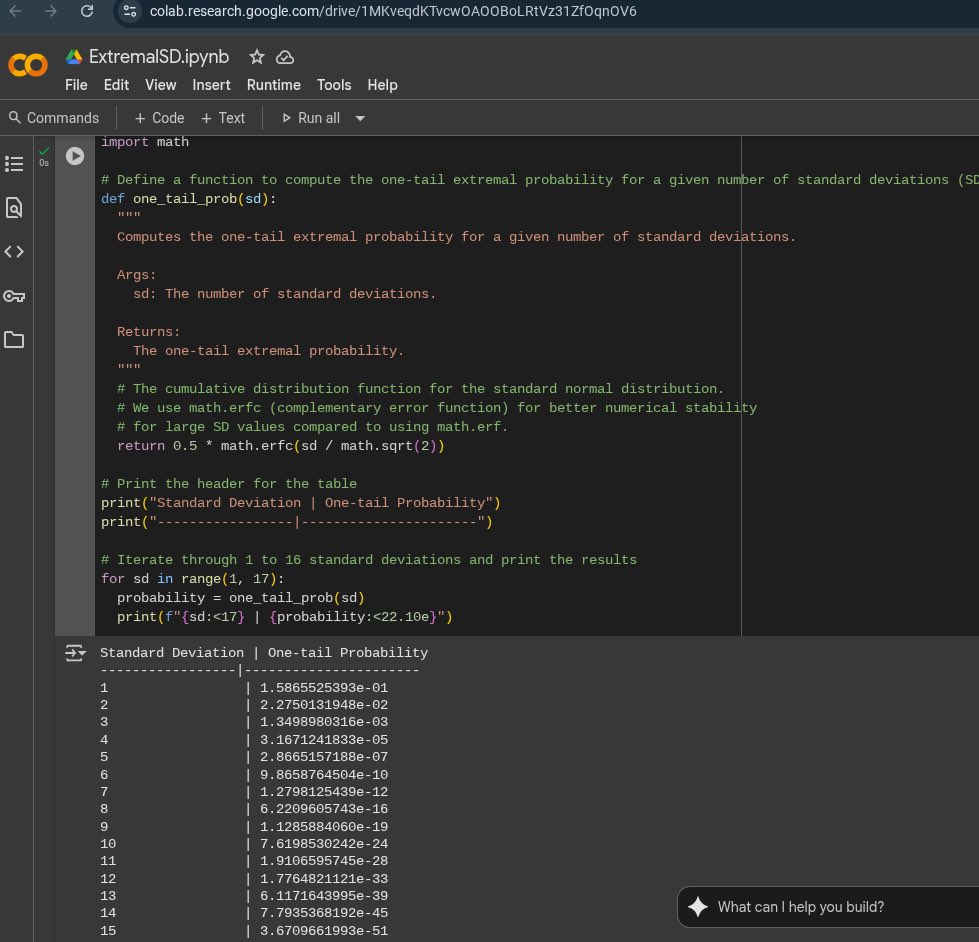979x942 pixels.
Task: Click output value 1.2798125439e-12
Action: (324, 792)
